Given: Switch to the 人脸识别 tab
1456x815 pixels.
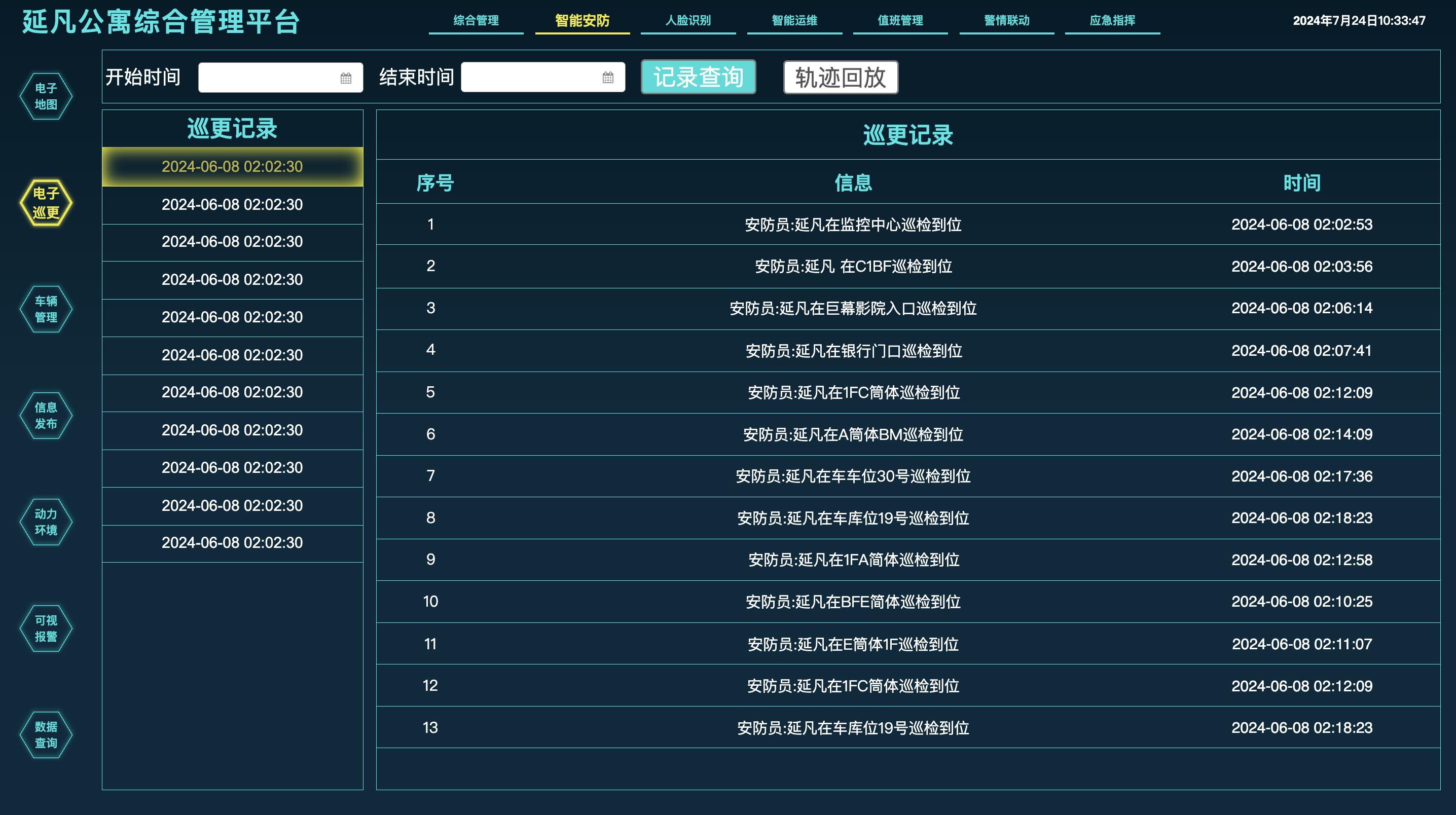Looking at the screenshot, I should [688, 20].
